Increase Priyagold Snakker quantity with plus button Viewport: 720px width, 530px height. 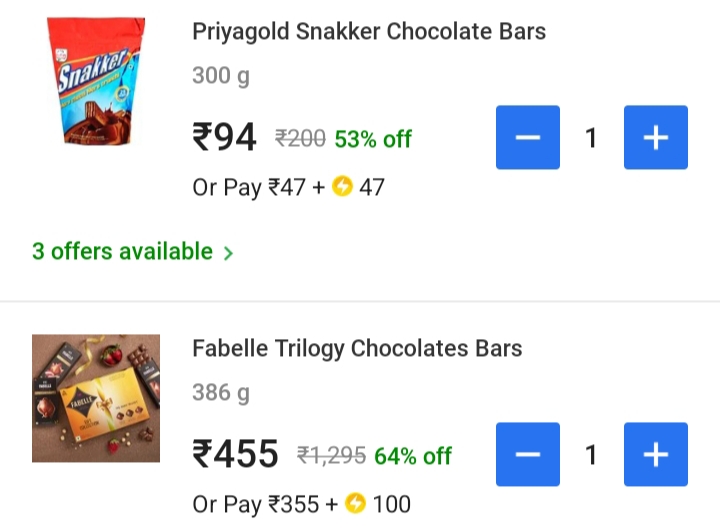[x=656, y=137]
